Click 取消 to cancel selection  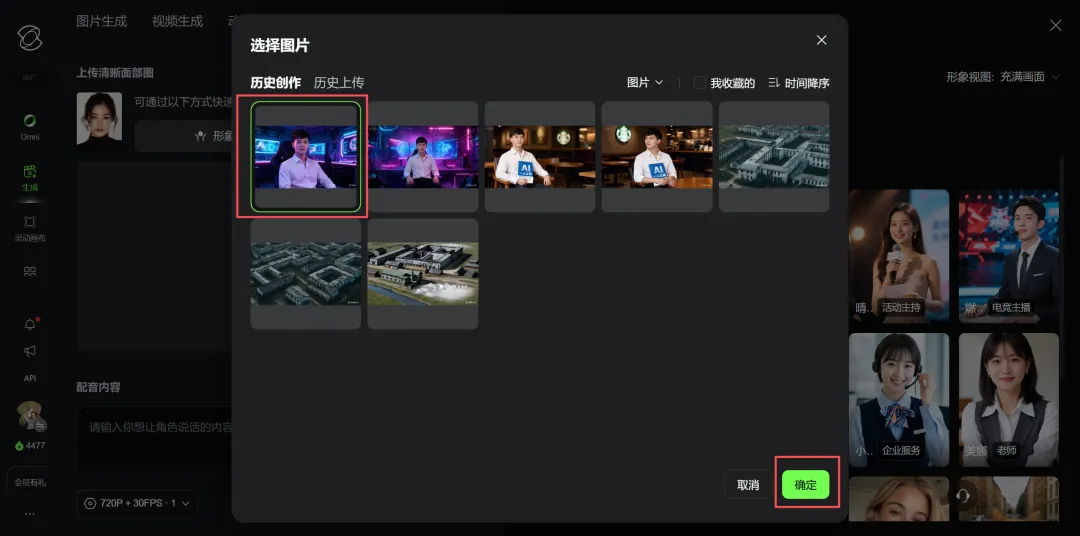748,485
